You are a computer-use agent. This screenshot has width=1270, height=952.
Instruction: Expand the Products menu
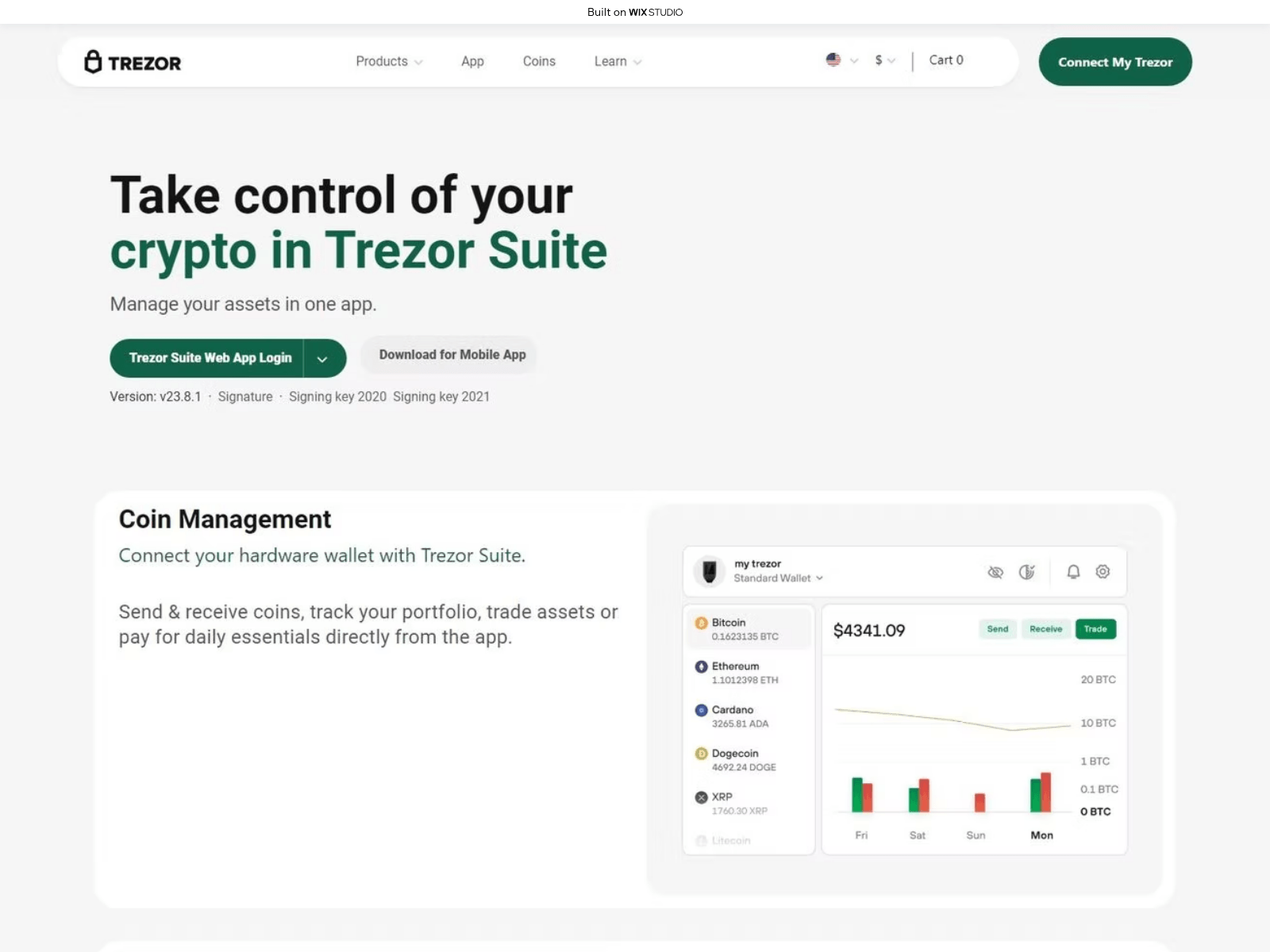pyautogui.click(x=388, y=61)
